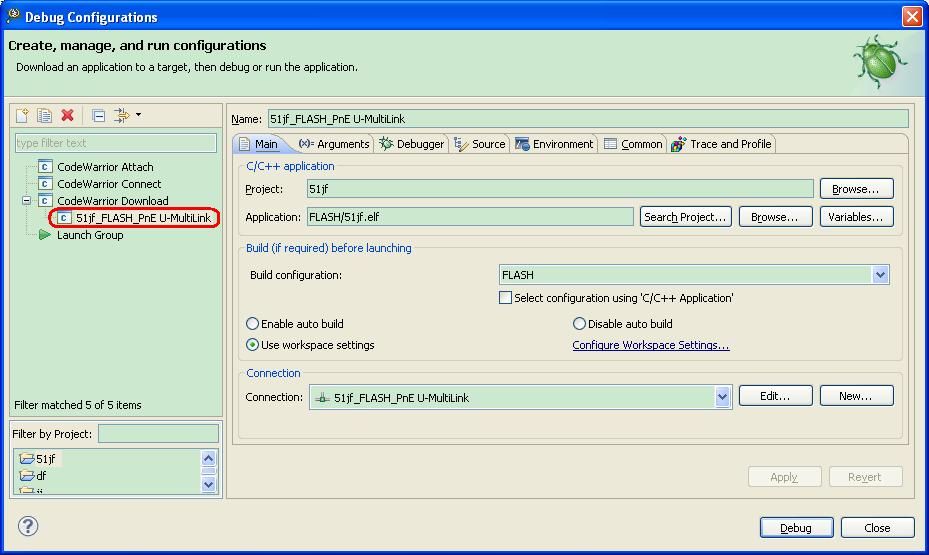Select the Enable auto build radio button
The image size is (929, 555).
[252, 323]
